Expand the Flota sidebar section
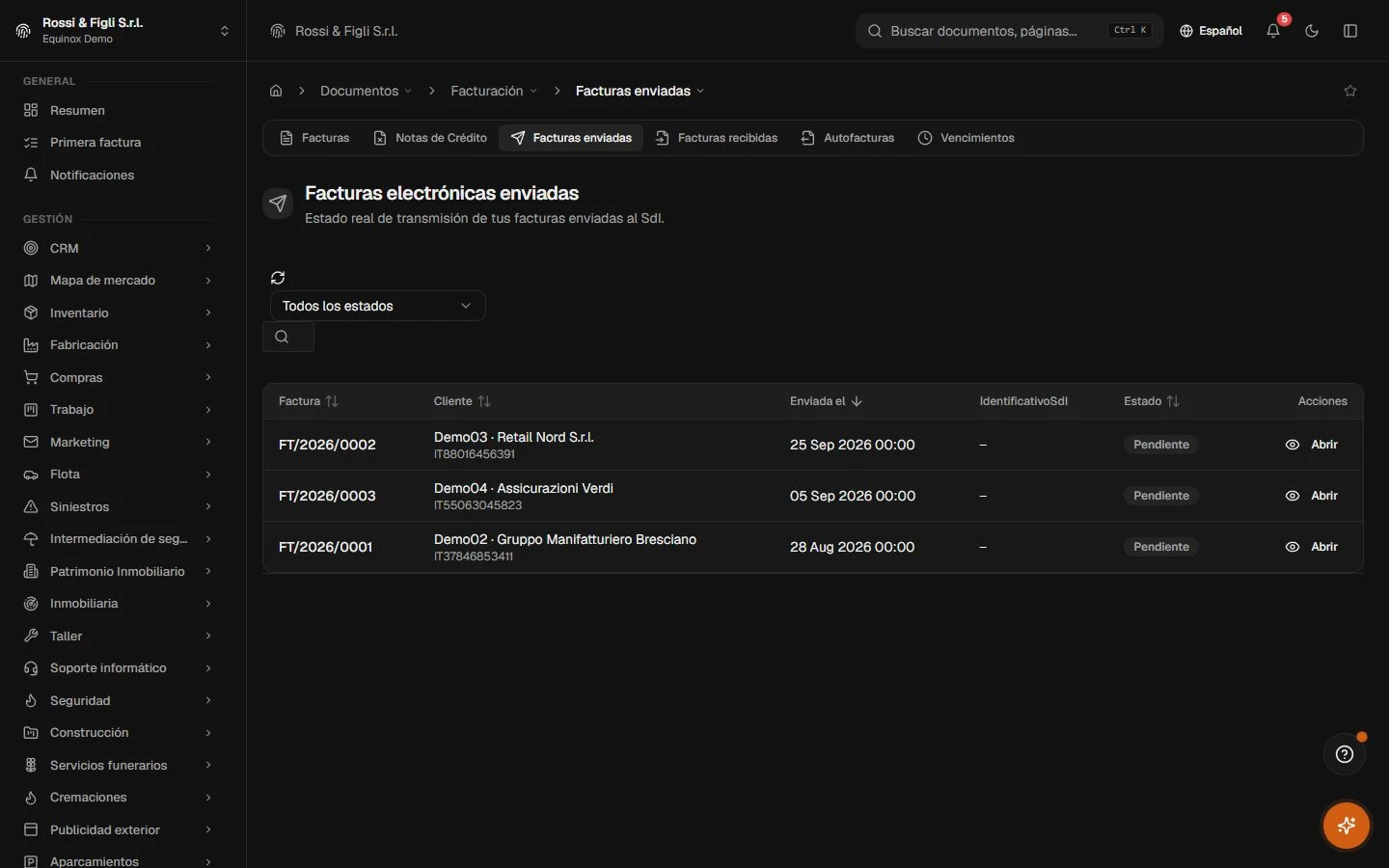Viewport: 1389px width, 868px height. click(118, 475)
